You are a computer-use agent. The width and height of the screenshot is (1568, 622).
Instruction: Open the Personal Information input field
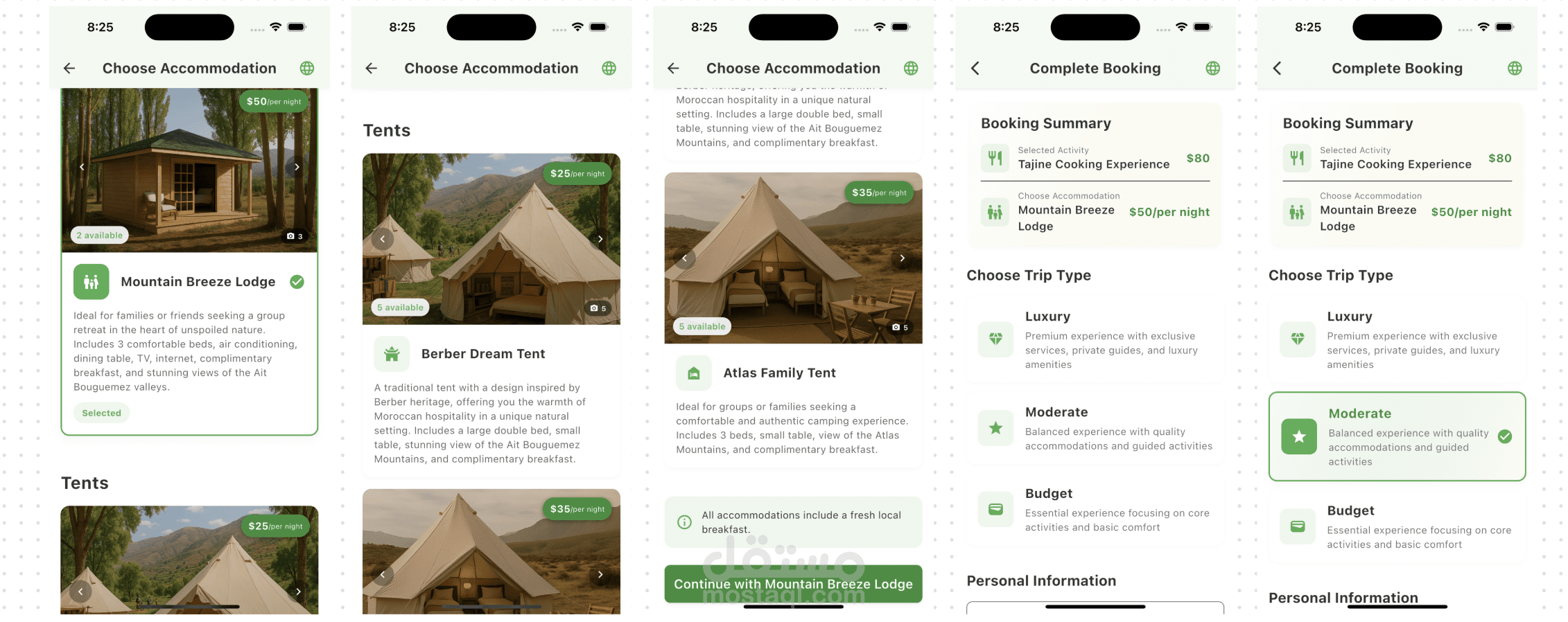(1095, 607)
